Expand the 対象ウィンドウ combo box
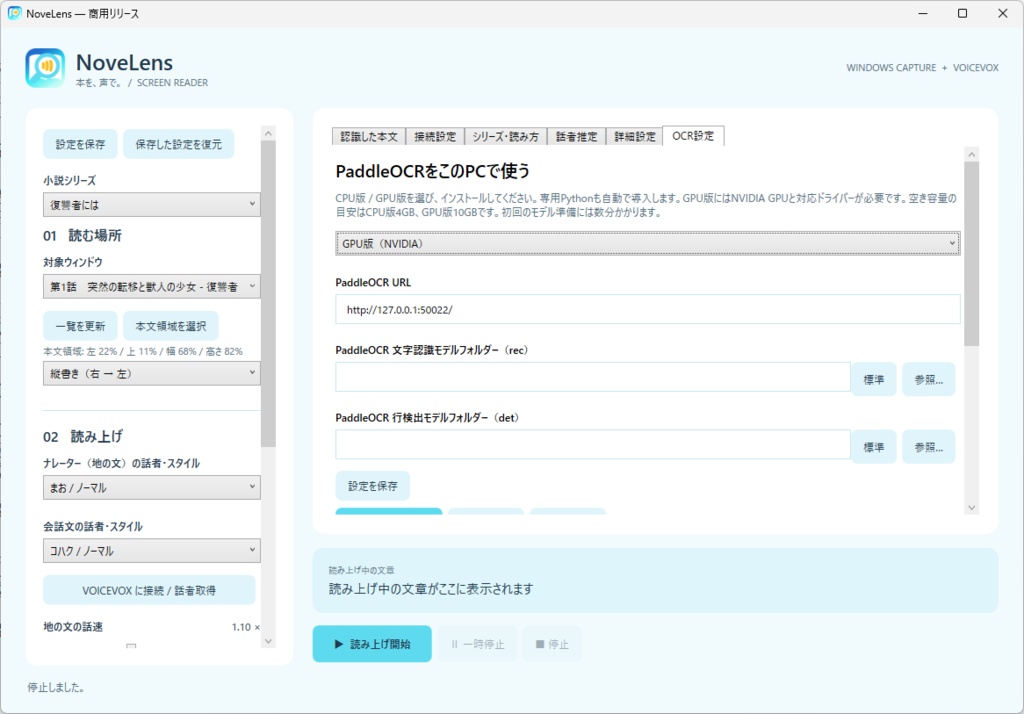This screenshot has height=714, width=1024. pos(152,286)
